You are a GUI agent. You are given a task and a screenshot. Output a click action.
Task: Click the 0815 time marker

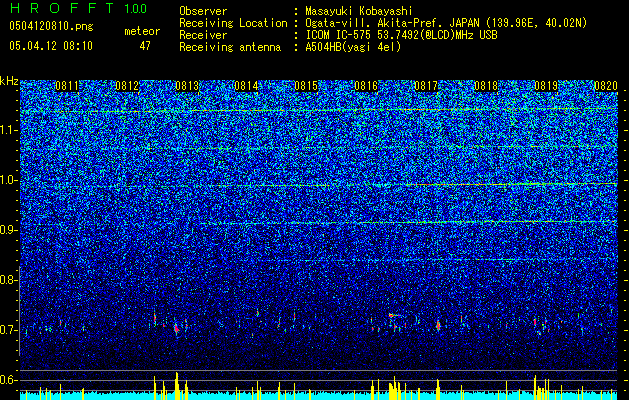pyautogui.click(x=306, y=86)
